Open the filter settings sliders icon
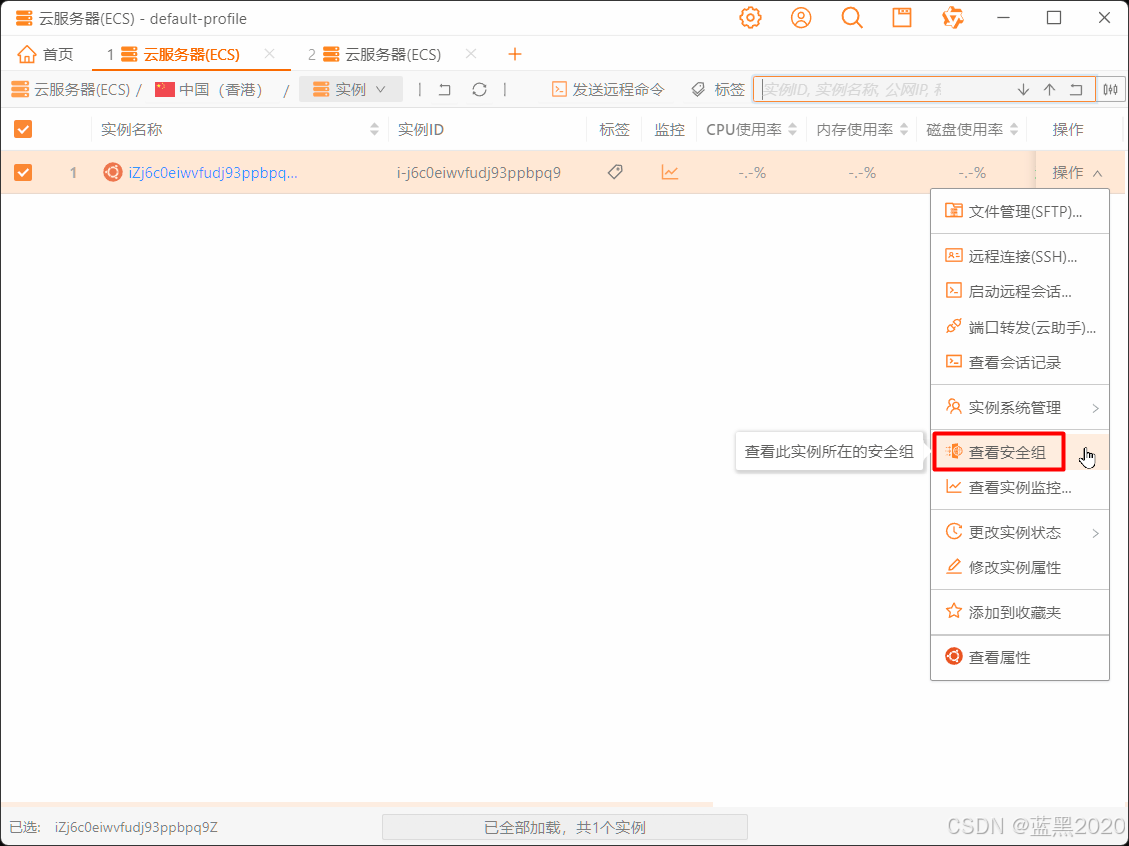1129x846 pixels. [1111, 89]
